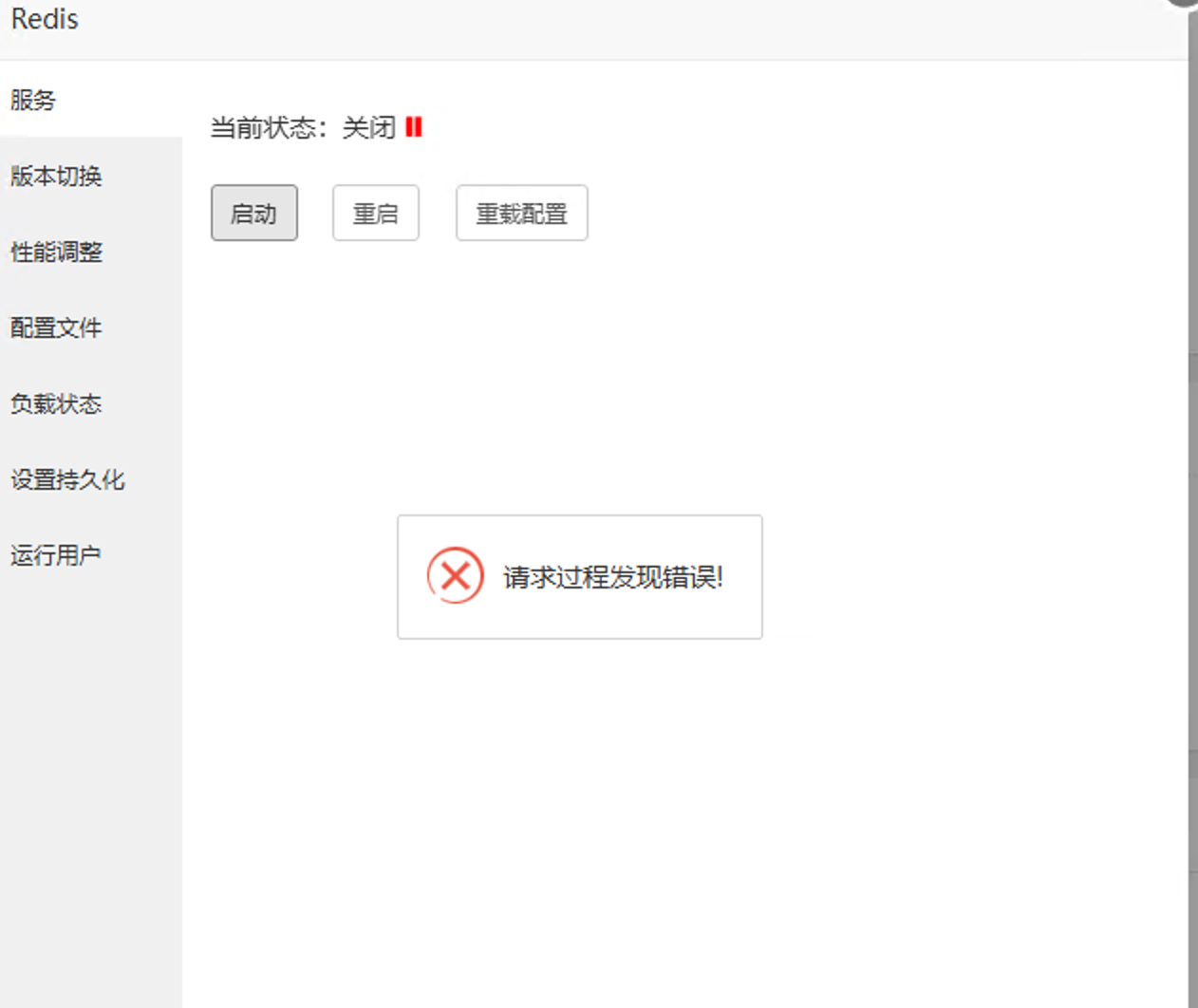The width and height of the screenshot is (1198, 1008).
Task: Open the 配置文件 editor tab
Action: click(x=55, y=327)
